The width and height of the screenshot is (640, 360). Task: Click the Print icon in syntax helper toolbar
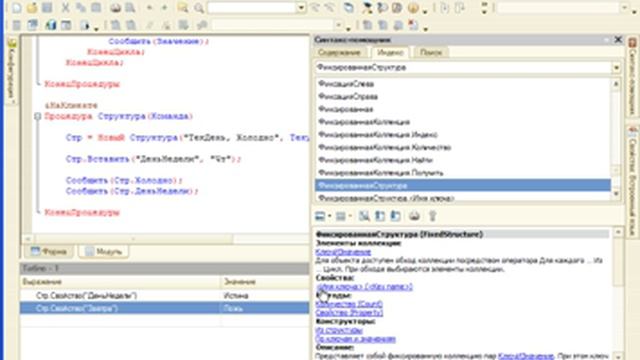(x=414, y=216)
